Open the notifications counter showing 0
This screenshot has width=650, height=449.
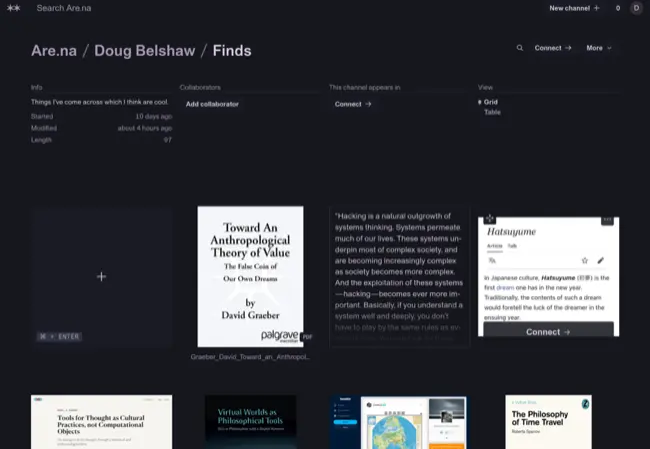(618, 8)
